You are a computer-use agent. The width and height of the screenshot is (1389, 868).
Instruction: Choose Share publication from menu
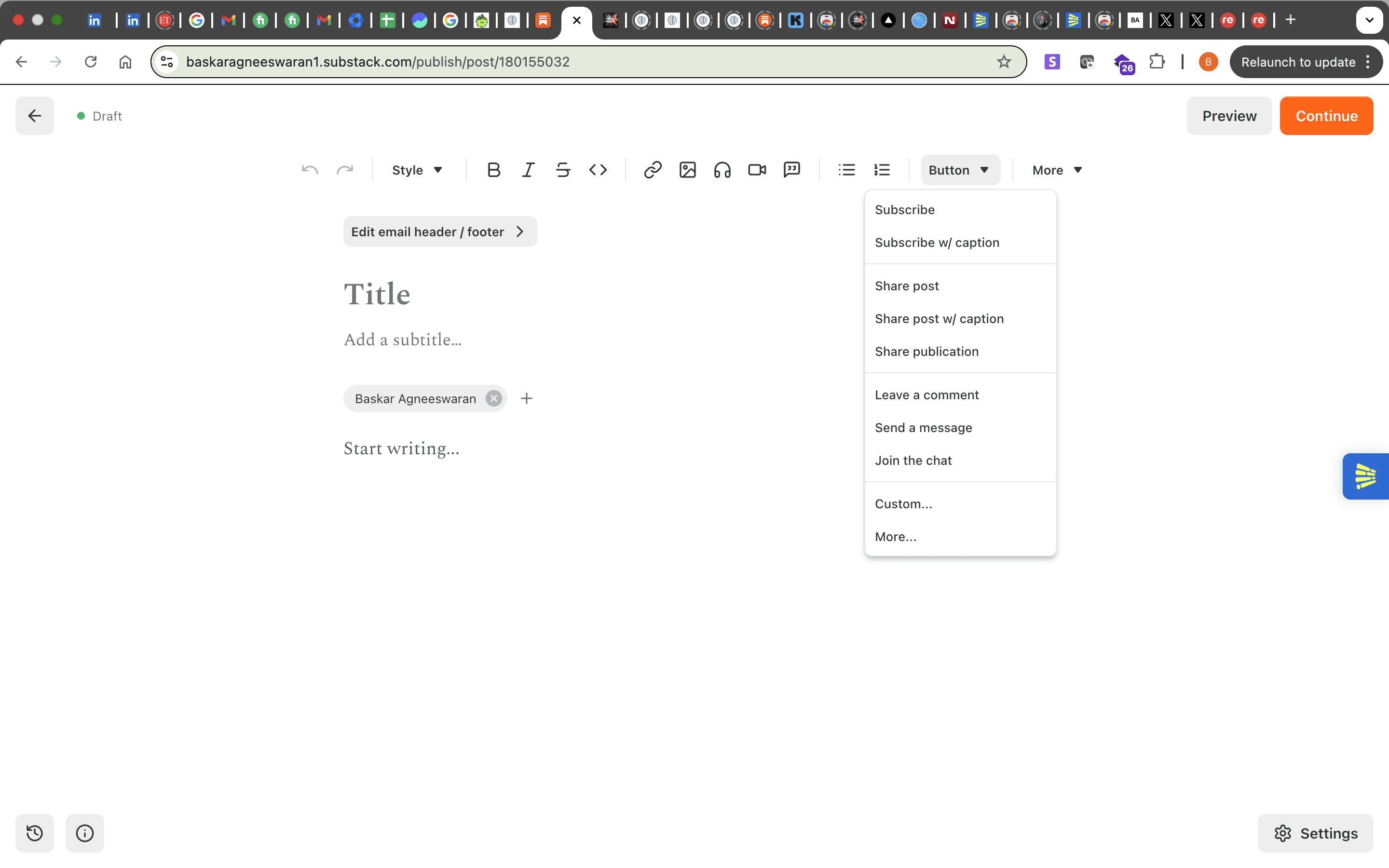(x=926, y=352)
